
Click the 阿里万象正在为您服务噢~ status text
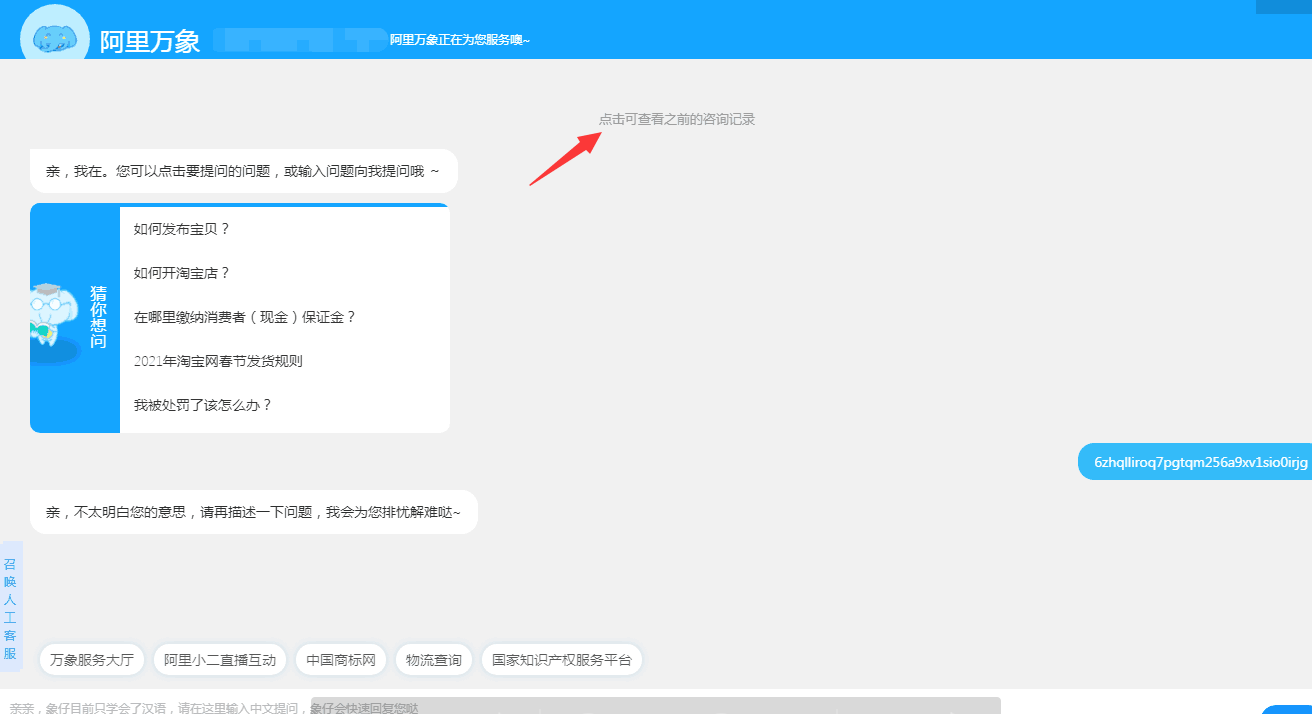[x=460, y=40]
